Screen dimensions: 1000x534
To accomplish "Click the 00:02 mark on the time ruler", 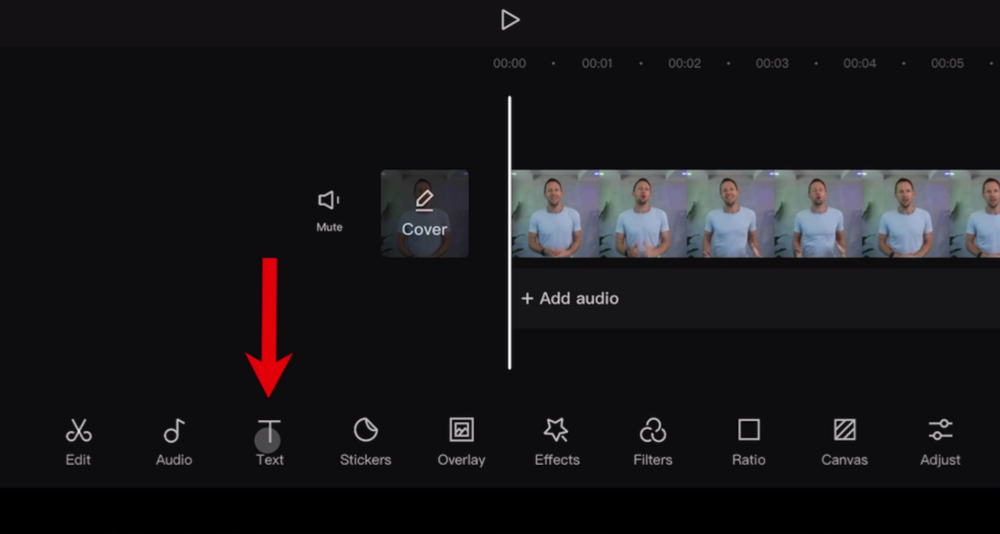I will point(684,64).
